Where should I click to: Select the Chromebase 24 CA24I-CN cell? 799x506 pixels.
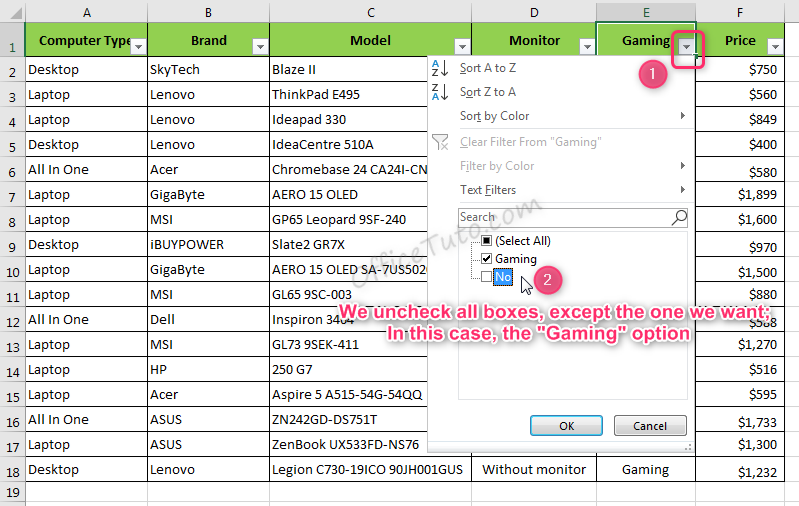coord(349,170)
